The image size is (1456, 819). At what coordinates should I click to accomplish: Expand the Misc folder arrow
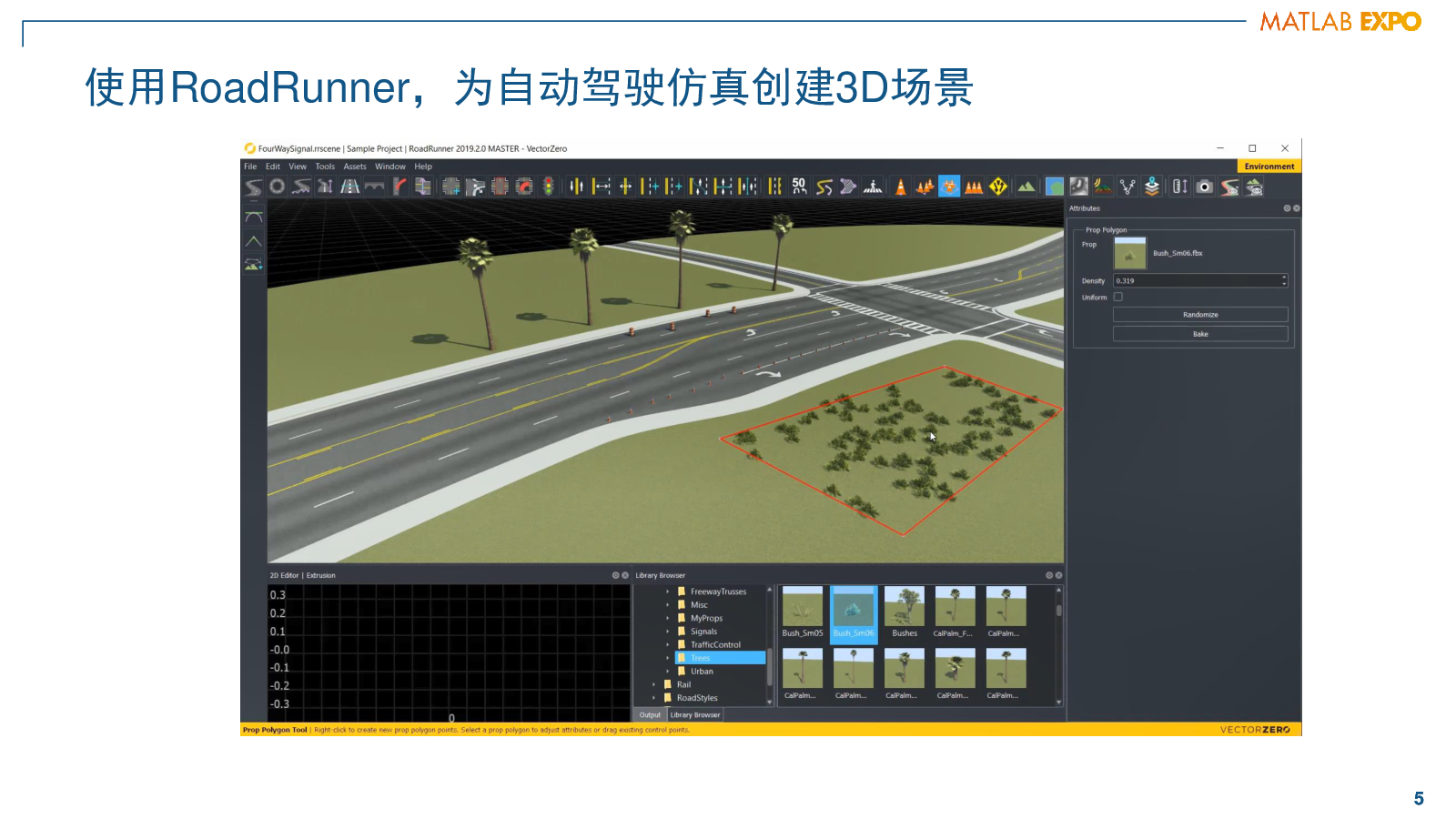[x=667, y=605]
